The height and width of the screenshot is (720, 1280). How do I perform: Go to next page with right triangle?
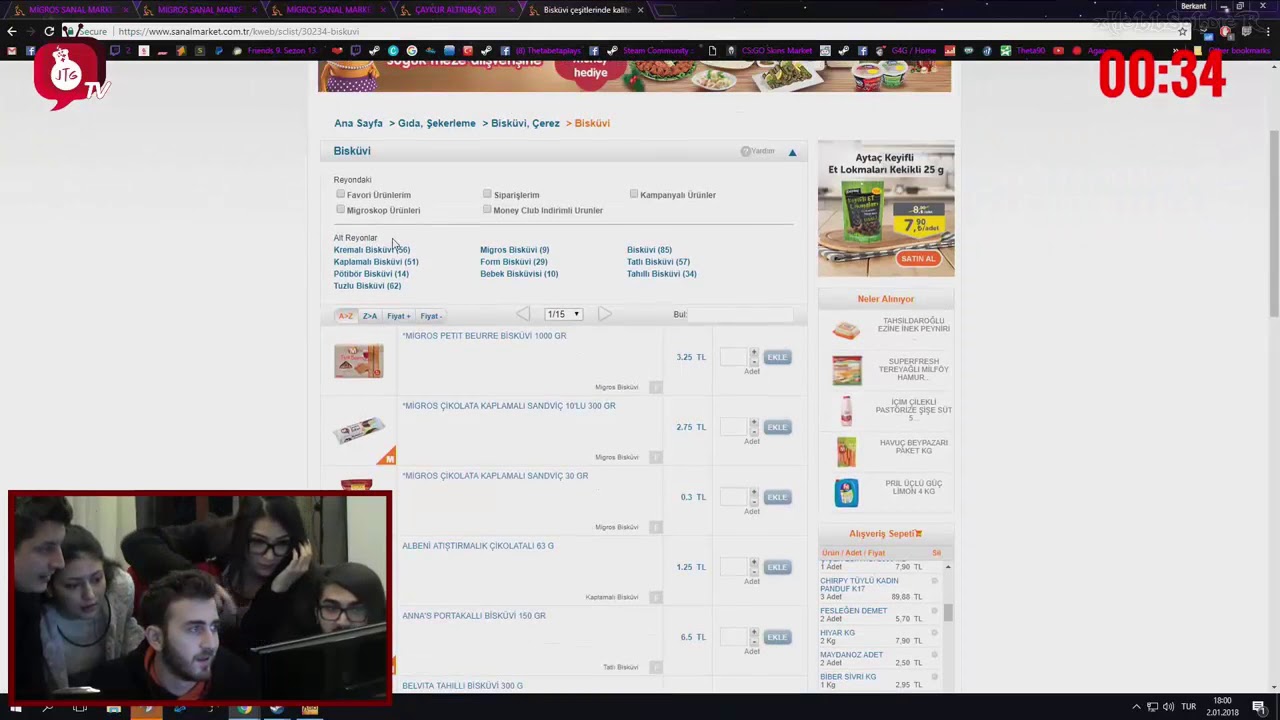[605, 314]
